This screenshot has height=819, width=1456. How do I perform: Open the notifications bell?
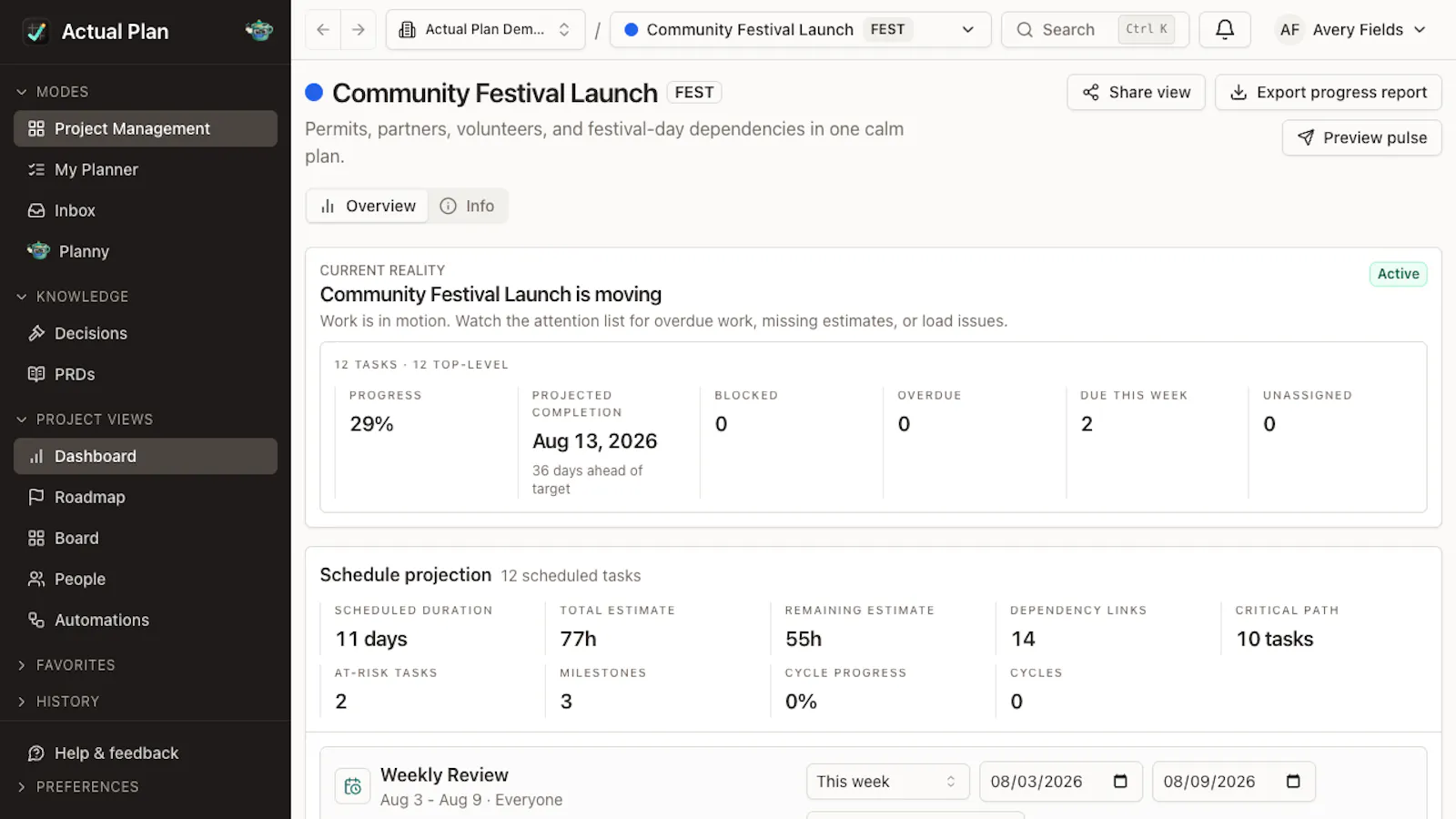tap(1225, 29)
